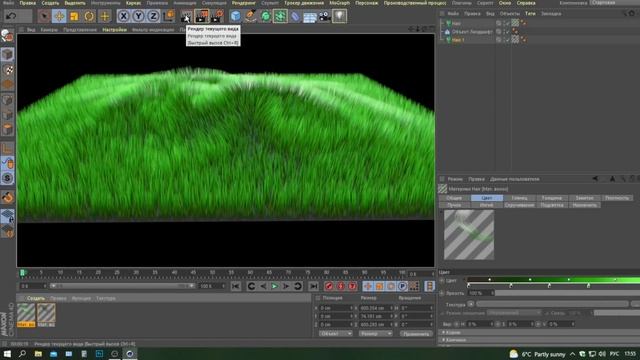Select first hair material thumbnail

(x=26, y=315)
